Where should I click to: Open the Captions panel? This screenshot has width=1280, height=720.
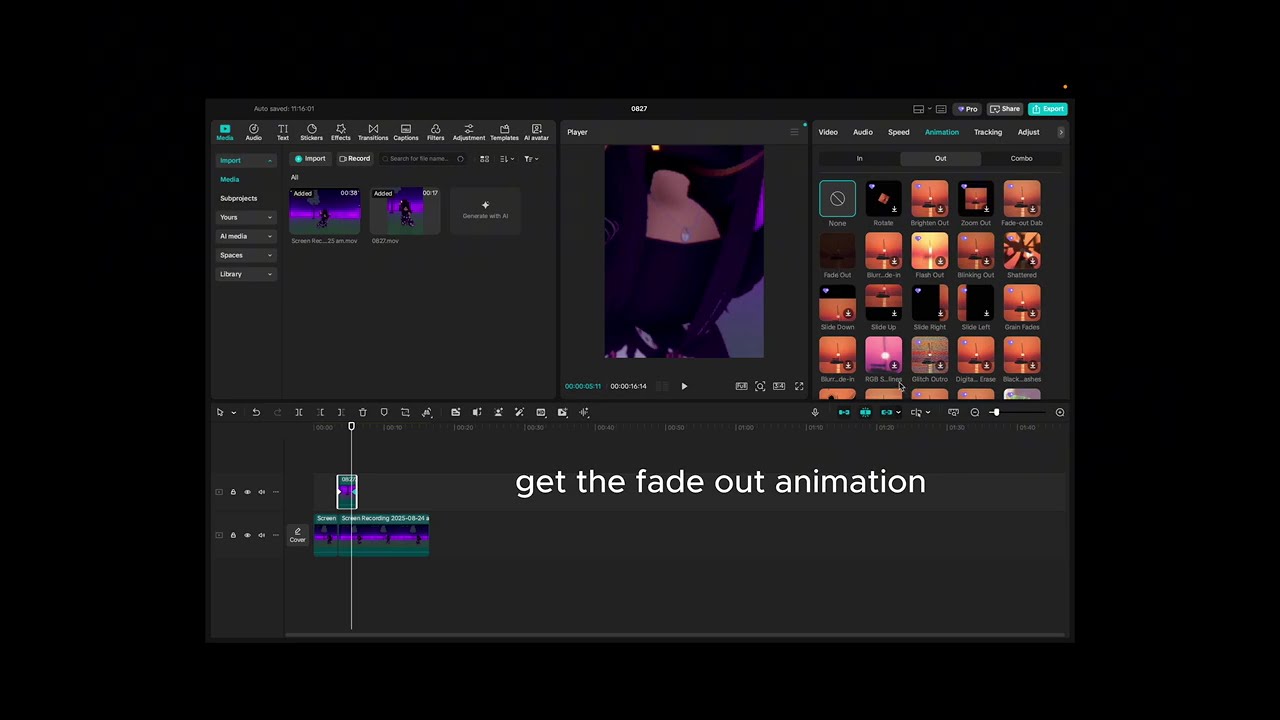pyautogui.click(x=406, y=132)
